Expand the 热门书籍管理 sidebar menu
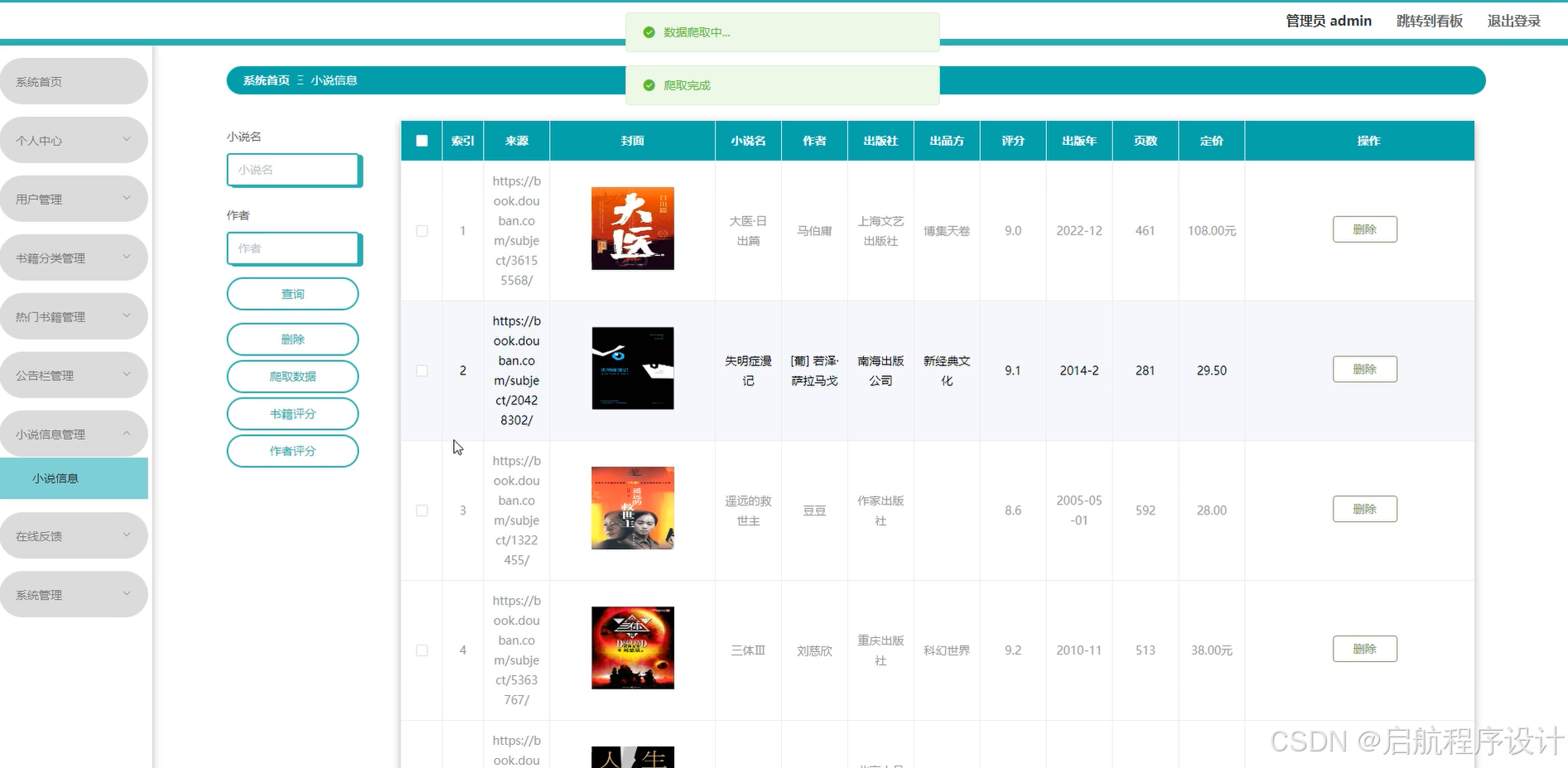The image size is (1568, 768). [74, 316]
